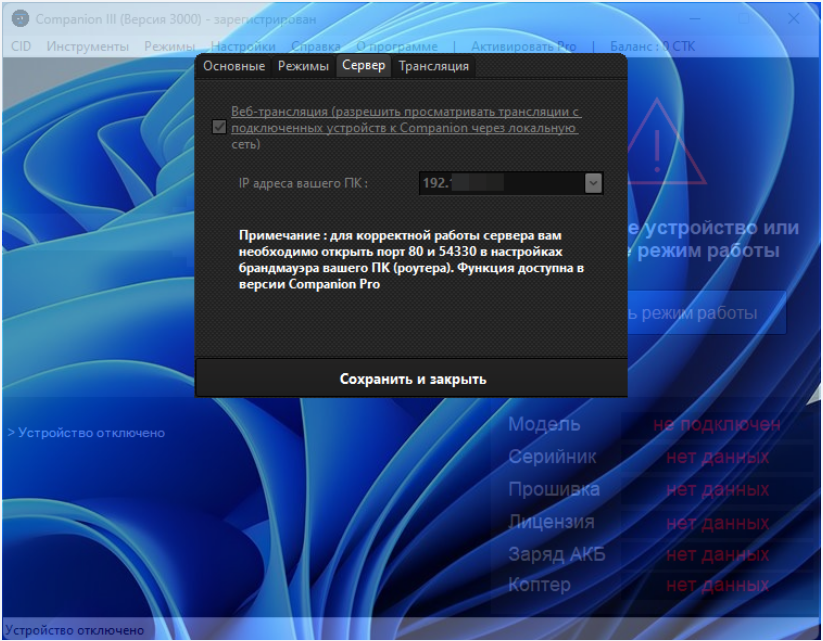Image resolution: width=823 pixels, height=641 pixels.
Task: Open the Основные settings tab
Action: point(234,66)
